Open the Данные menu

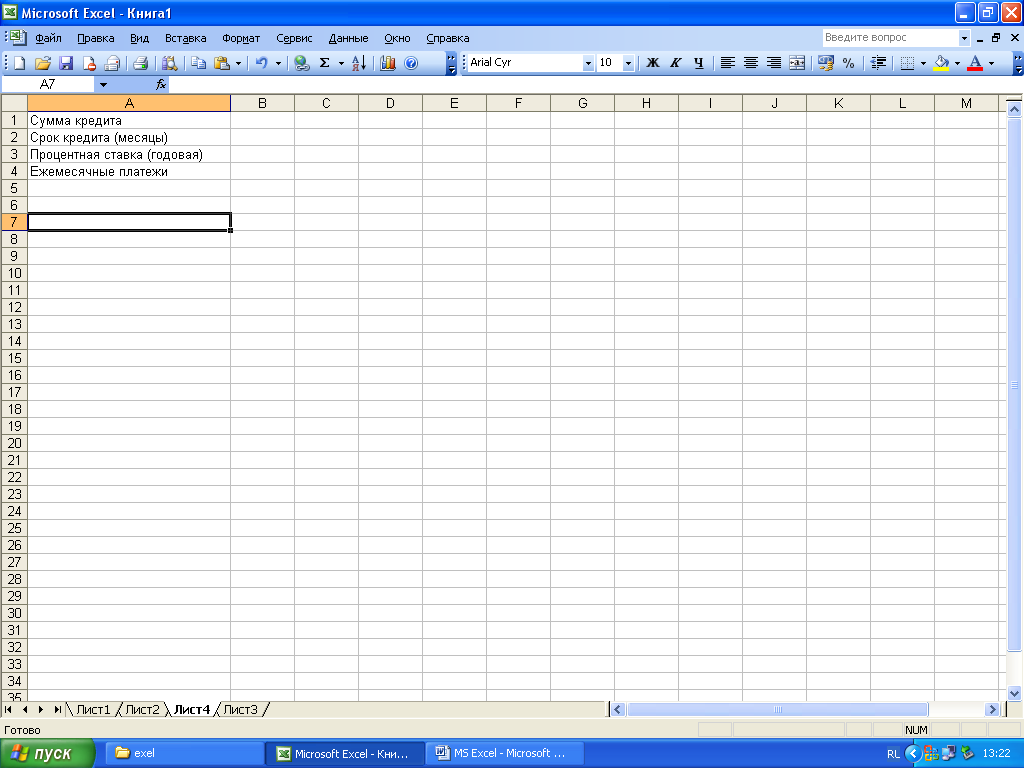[348, 38]
